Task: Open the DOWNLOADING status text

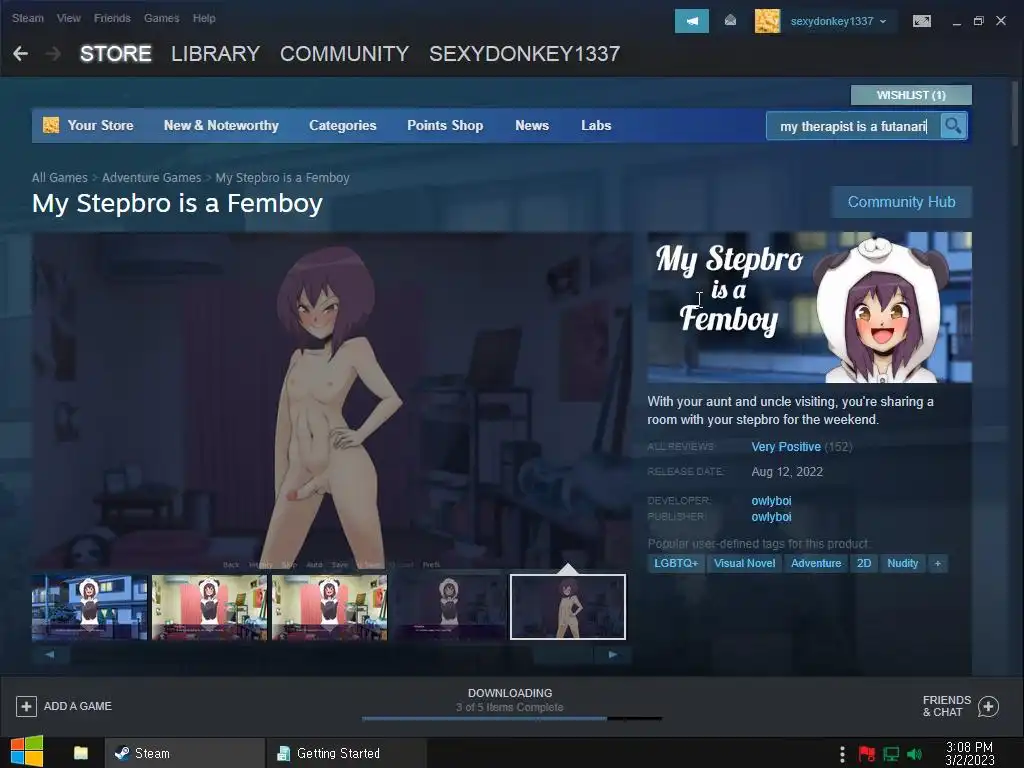Action: pyautogui.click(x=510, y=693)
